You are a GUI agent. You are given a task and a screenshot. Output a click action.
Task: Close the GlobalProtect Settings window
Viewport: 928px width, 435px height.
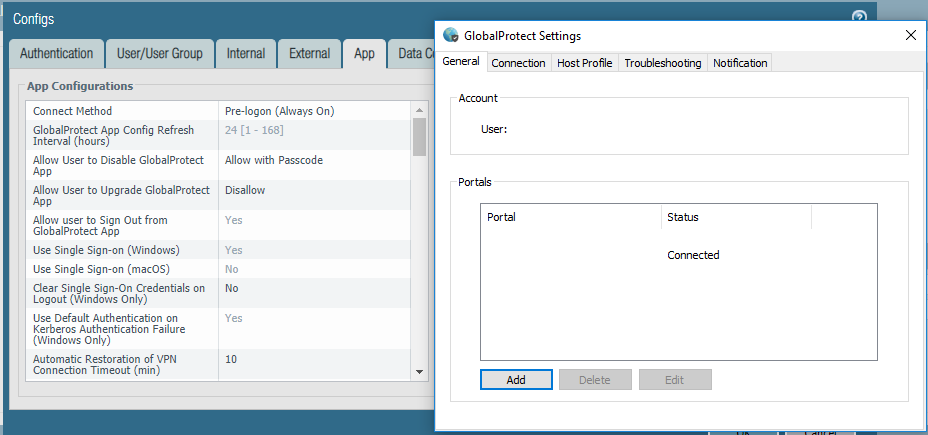[x=911, y=36]
